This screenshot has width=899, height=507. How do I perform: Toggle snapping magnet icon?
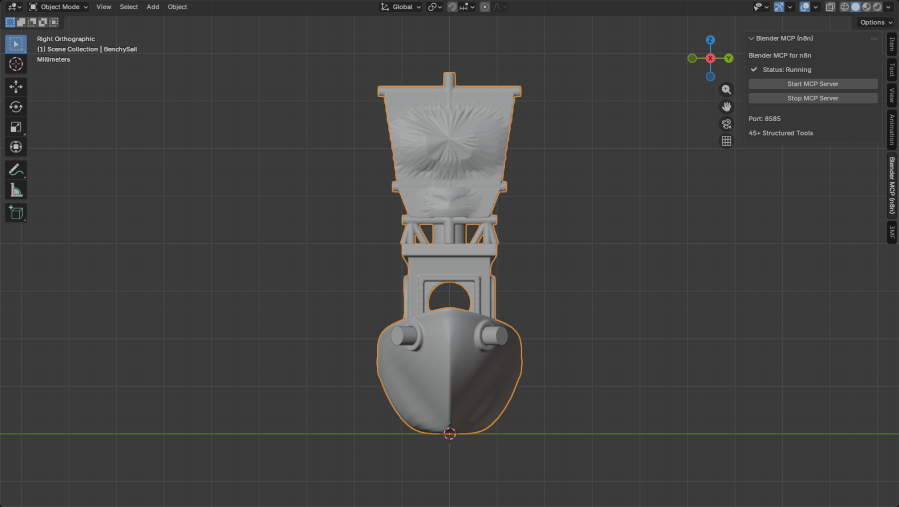[x=452, y=7]
